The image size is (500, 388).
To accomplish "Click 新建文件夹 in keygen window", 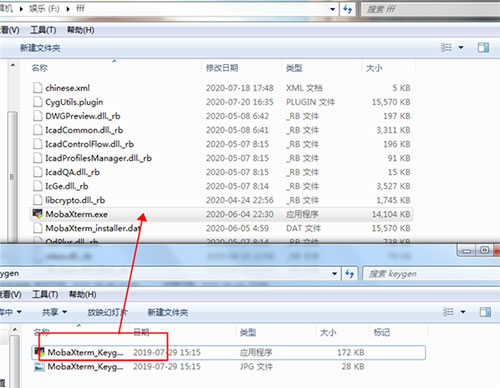I will pos(168,312).
